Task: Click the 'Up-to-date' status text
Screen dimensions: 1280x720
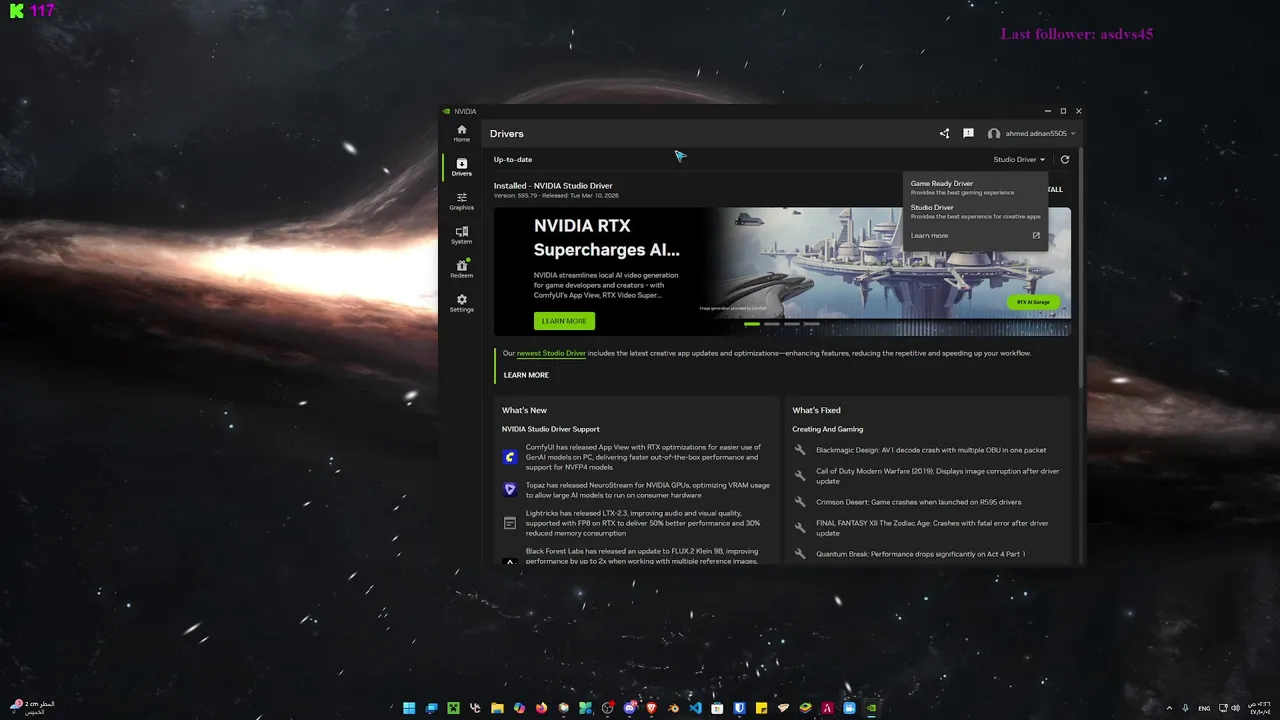Action: point(513,160)
